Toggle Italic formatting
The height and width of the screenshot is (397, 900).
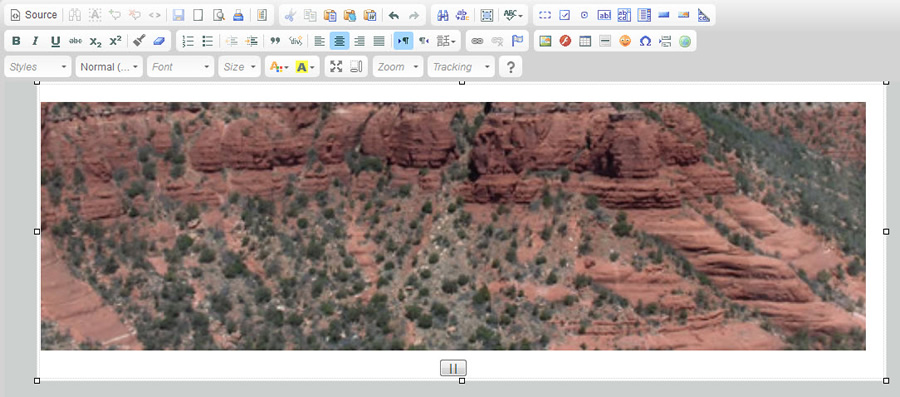(36, 41)
